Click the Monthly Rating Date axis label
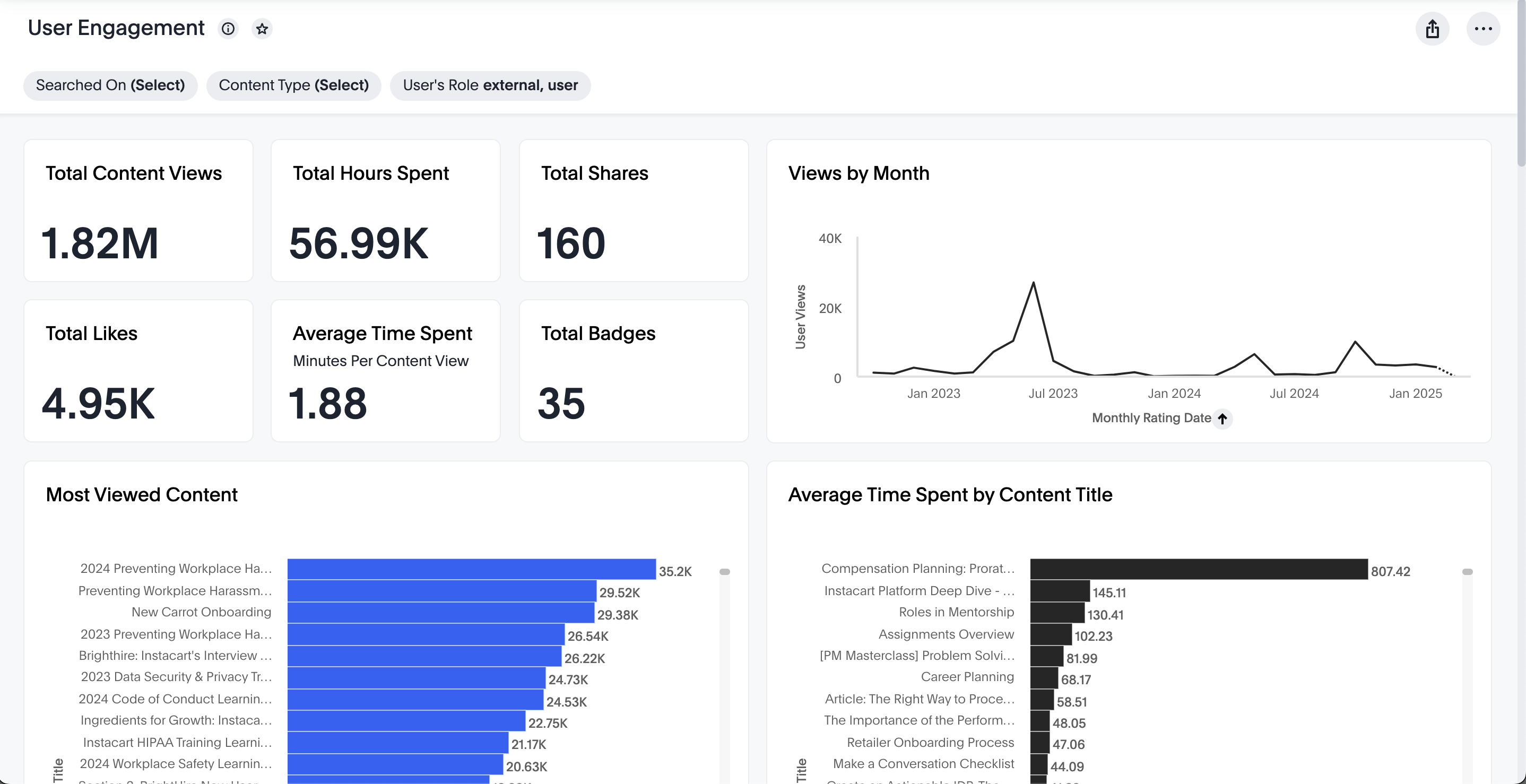The width and height of the screenshot is (1526, 784). [x=1151, y=418]
